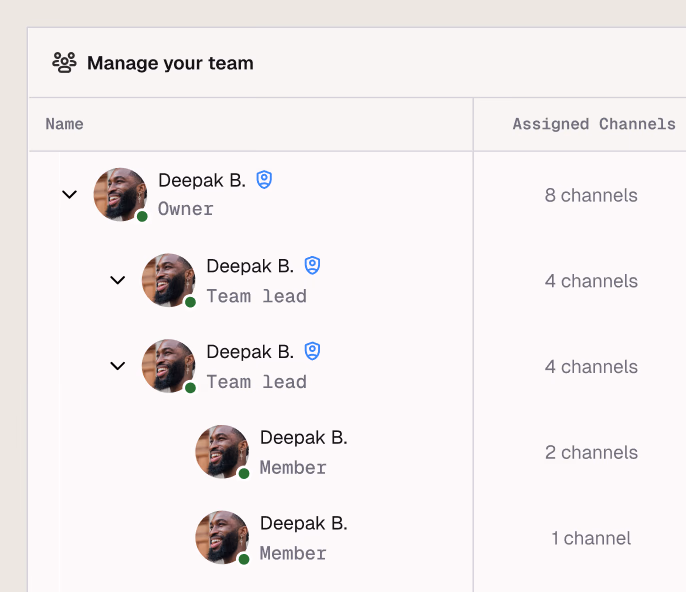
Task: Click the second Team lead's shield badge
Action: (312, 352)
